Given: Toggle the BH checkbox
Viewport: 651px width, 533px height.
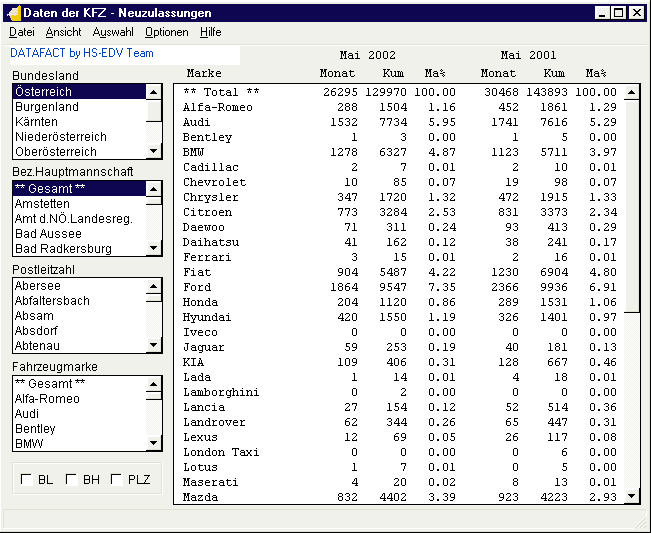Looking at the screenshot, I should pos(71,480).
